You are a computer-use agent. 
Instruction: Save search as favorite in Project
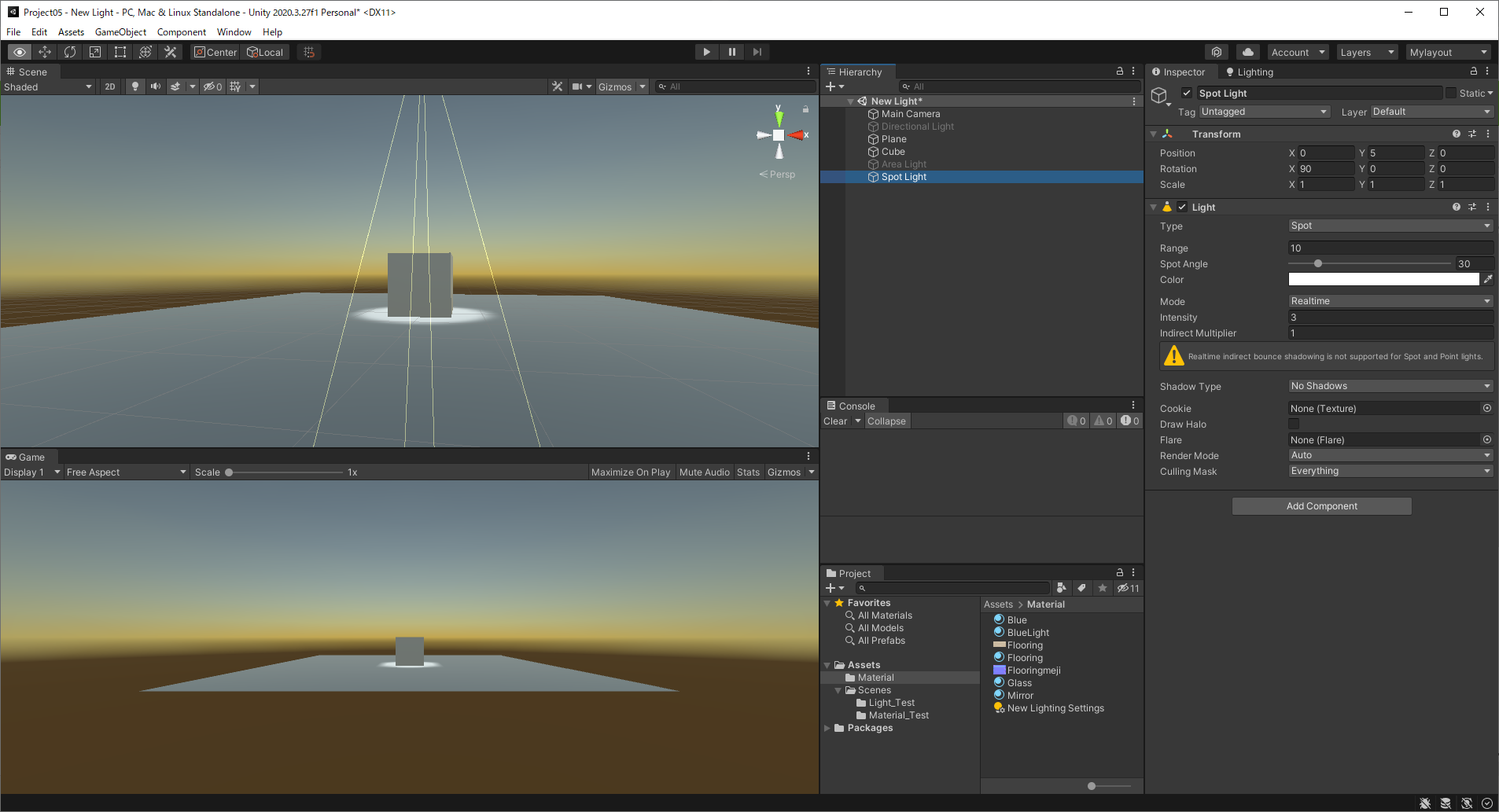pos(1103,588)
